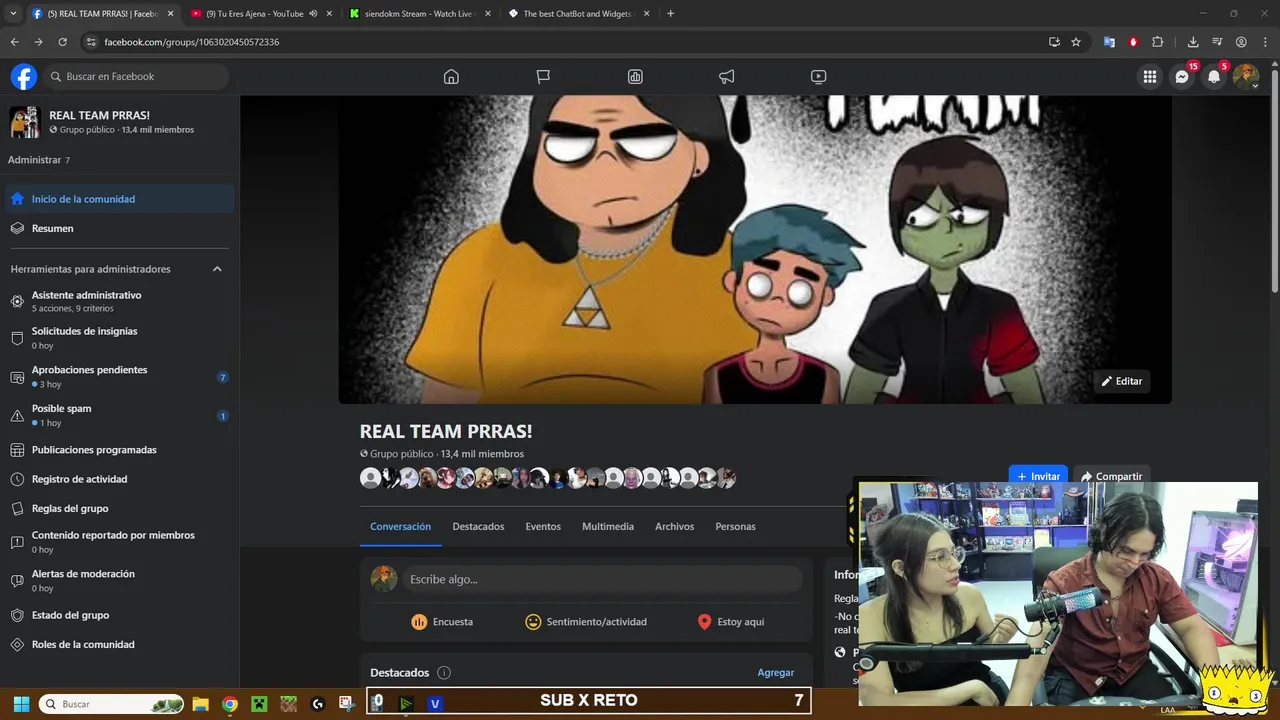Click the REAL TEAM PRRAS group thumbnail in sidebar
The height and width of the screenshot is (720, 1280).
(x=24, y=122)
